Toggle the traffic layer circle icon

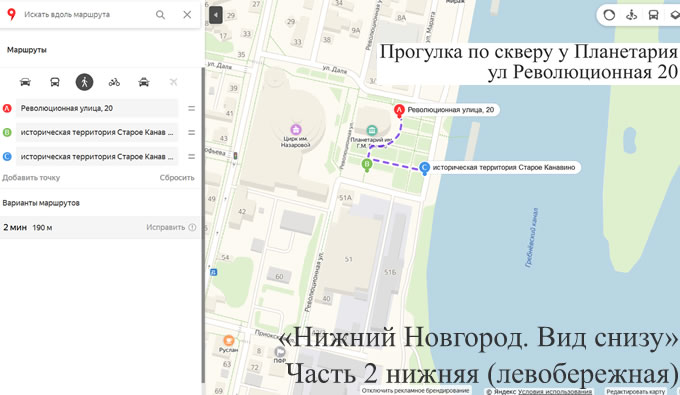point(609,15)
